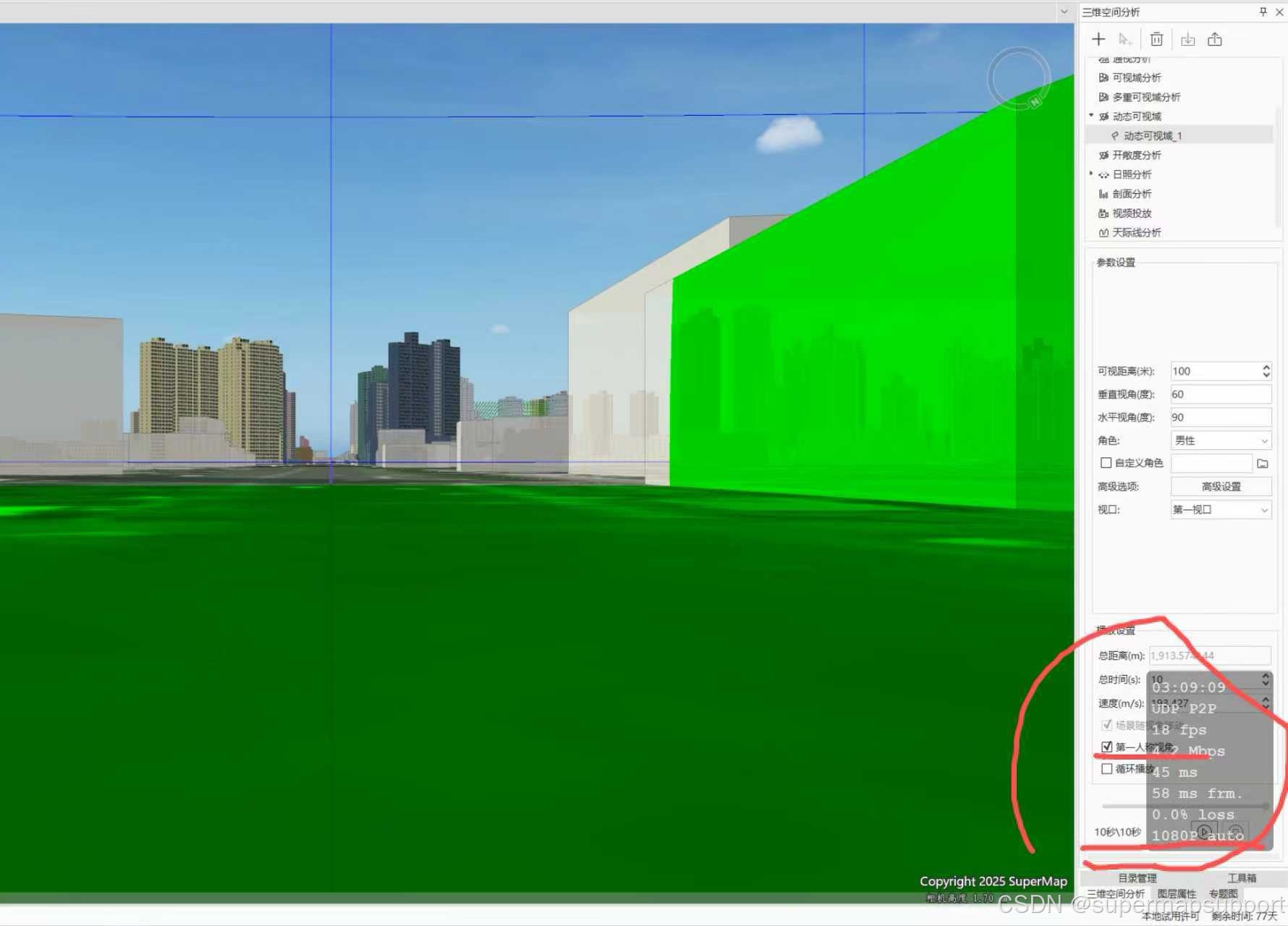Open the 高级设置 button
This screenshot has height=926, width=1288.
click(x=1221, y=487)
